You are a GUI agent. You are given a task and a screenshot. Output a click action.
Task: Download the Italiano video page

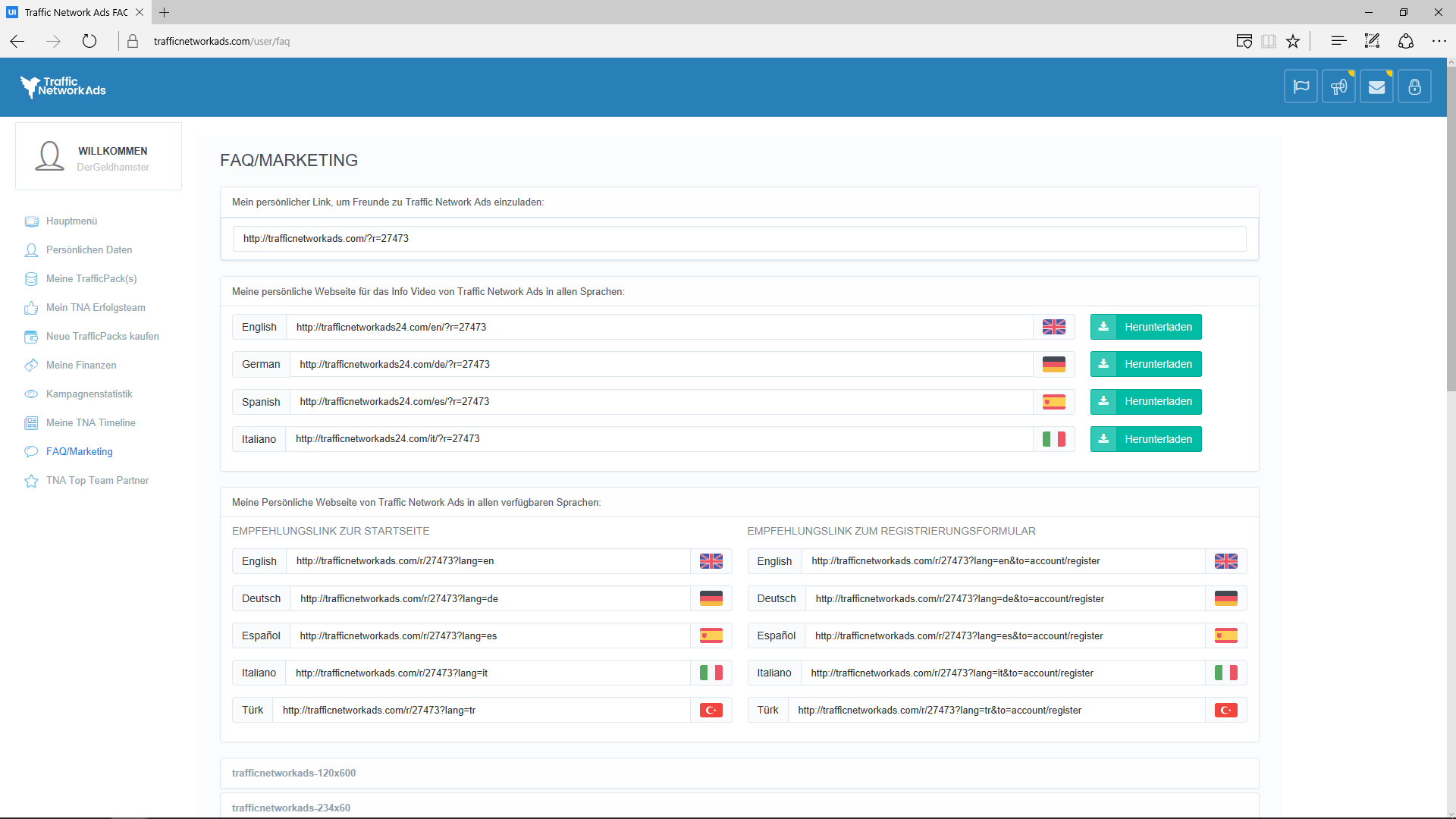[x=1145, y=439]
